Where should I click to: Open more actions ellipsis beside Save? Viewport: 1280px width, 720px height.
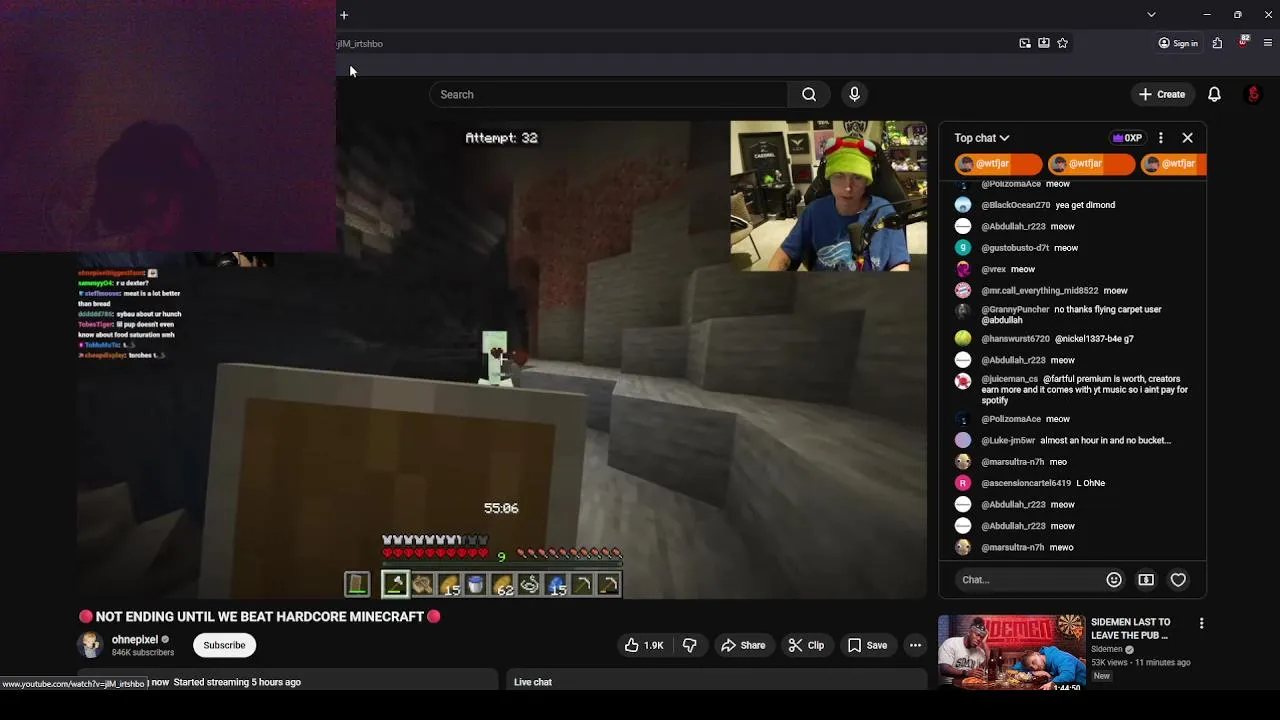pyautogui.click(x=915, y=645)
